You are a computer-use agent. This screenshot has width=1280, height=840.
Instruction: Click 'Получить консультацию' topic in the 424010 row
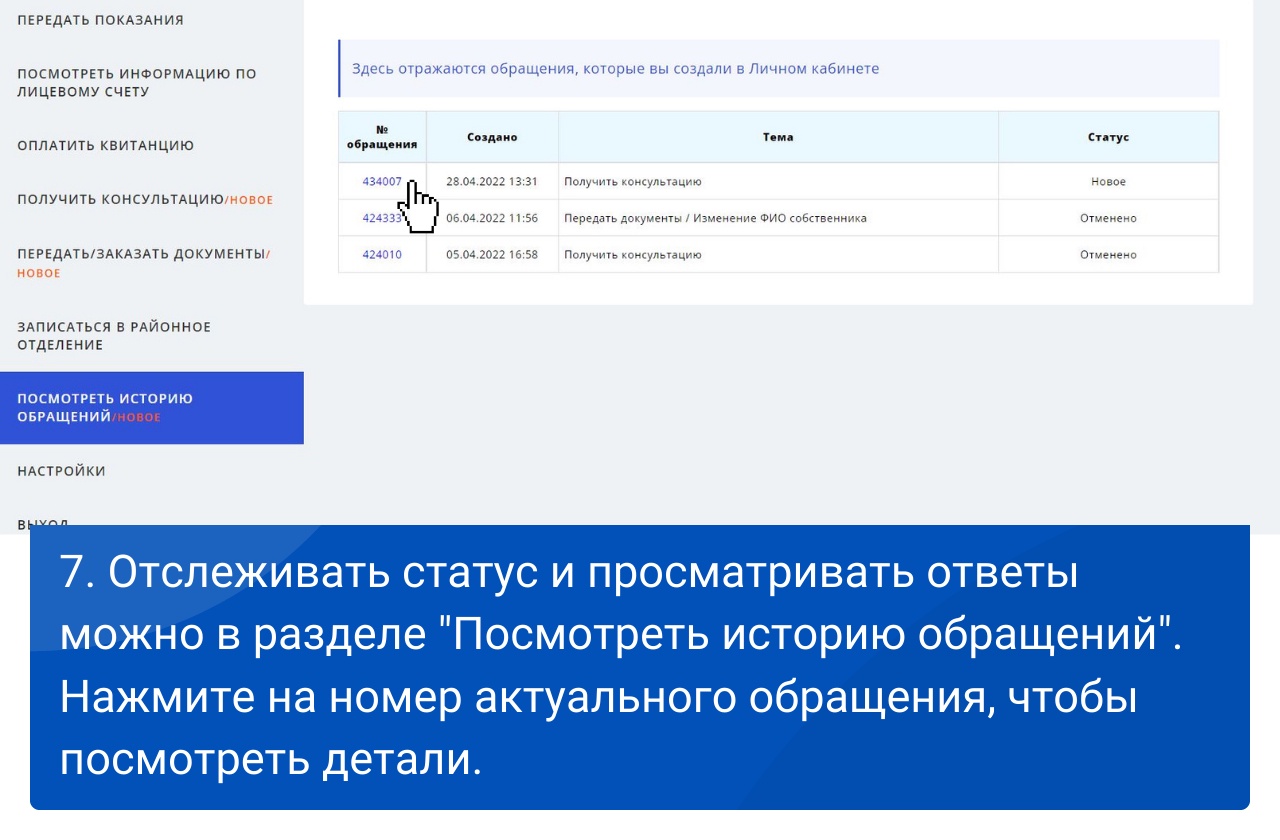coord(633,254)
